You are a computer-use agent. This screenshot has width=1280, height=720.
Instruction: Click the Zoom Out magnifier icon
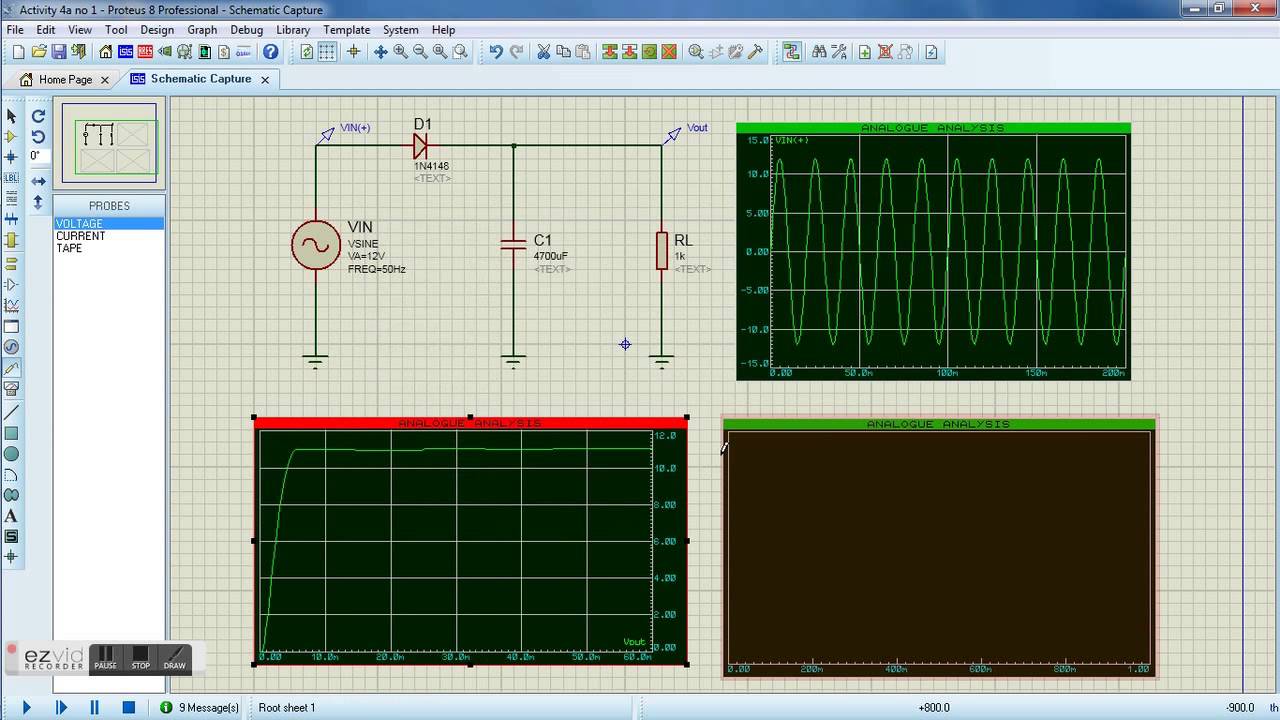tap(420, 52)
